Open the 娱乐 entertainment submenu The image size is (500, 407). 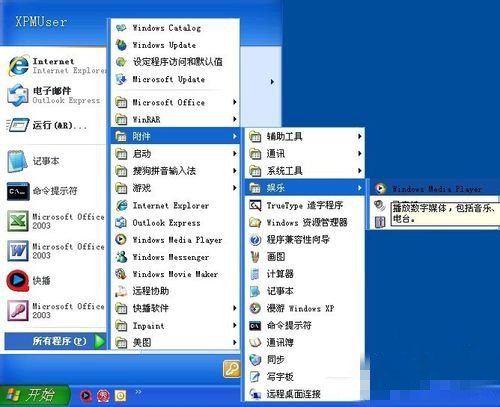click(305, 188)
